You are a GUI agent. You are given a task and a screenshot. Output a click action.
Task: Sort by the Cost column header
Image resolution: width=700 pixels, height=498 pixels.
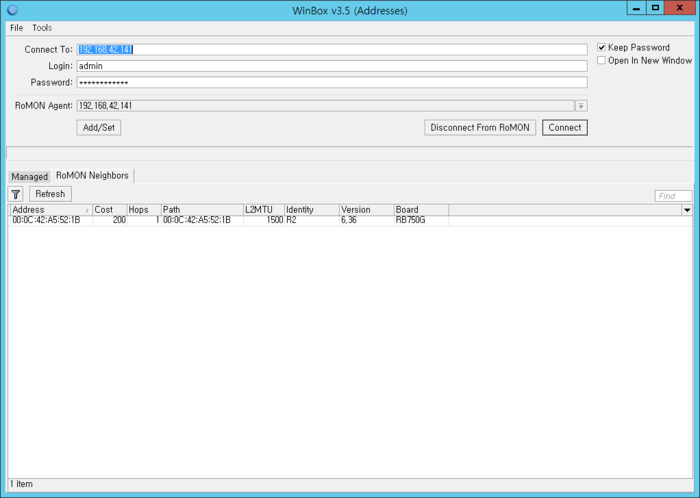[x=109, y=210]
